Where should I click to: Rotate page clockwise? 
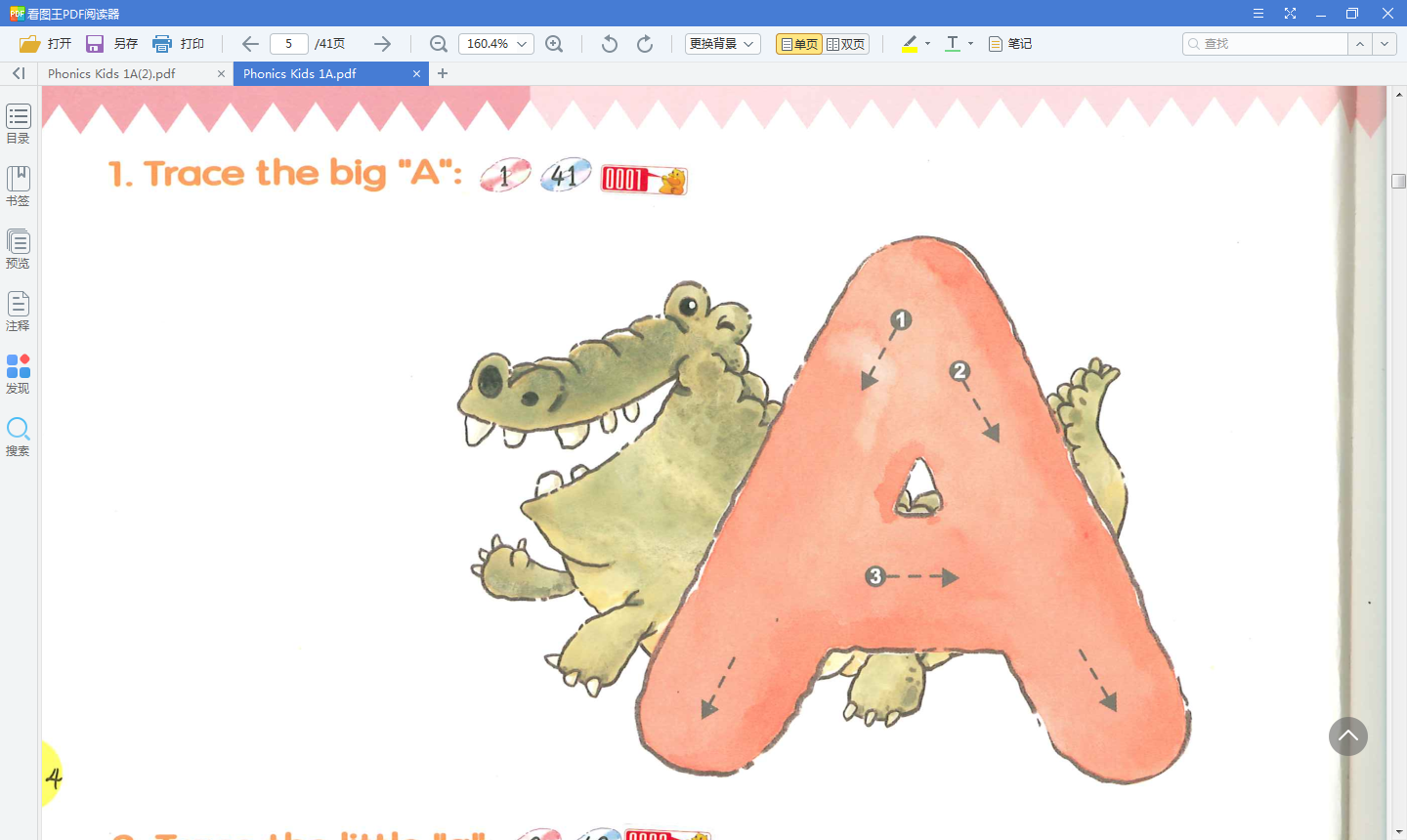pyautogui.click(x=645, y=44)
